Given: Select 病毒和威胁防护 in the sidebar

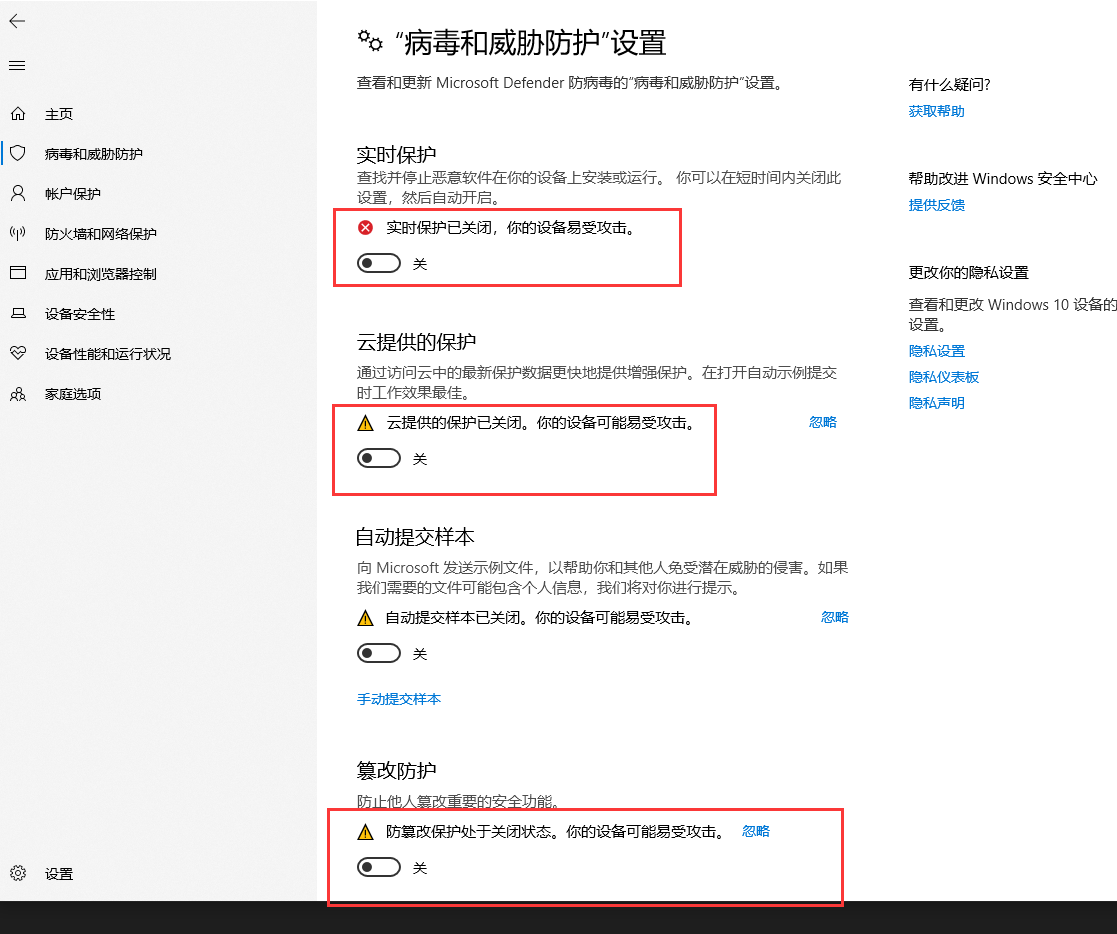Looking at the screenshot, I should [93, 154].
